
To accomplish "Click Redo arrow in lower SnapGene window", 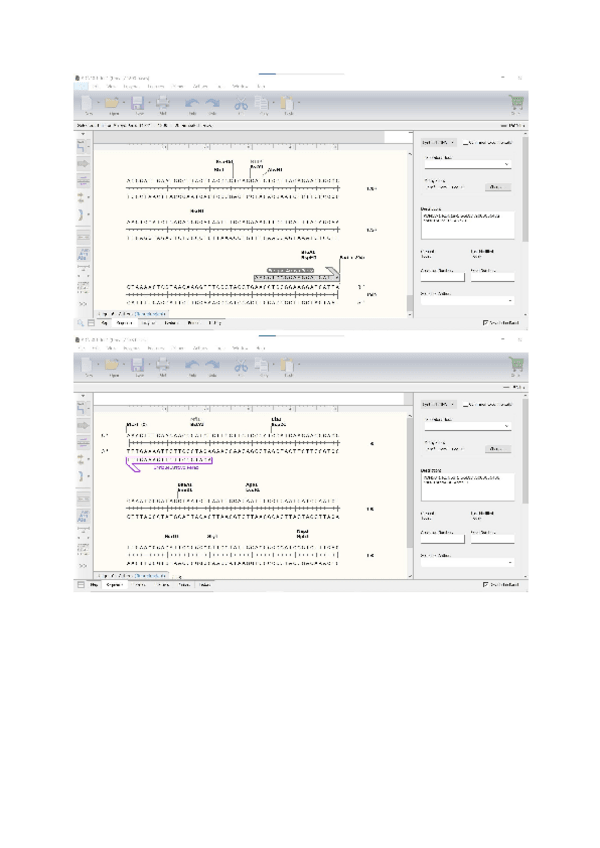I will pos(213,366).
